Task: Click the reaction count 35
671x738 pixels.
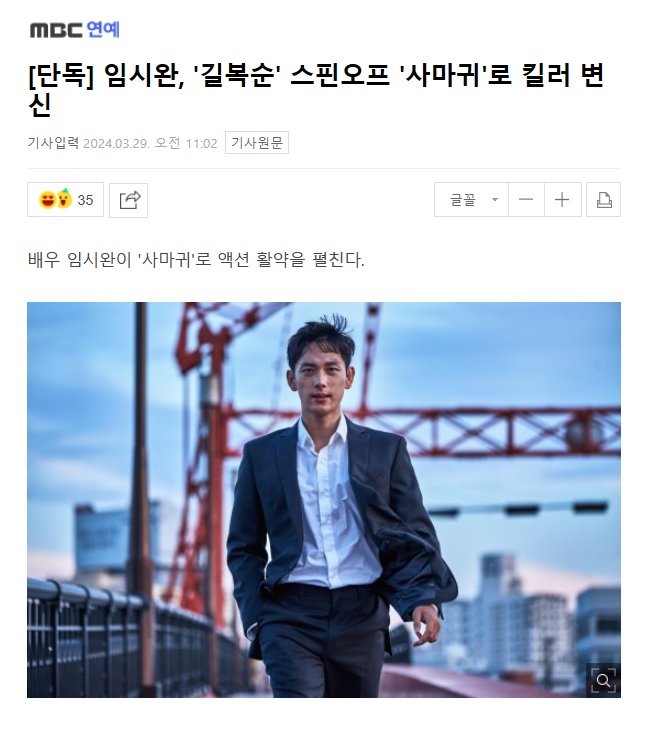Action: (85, 200)
